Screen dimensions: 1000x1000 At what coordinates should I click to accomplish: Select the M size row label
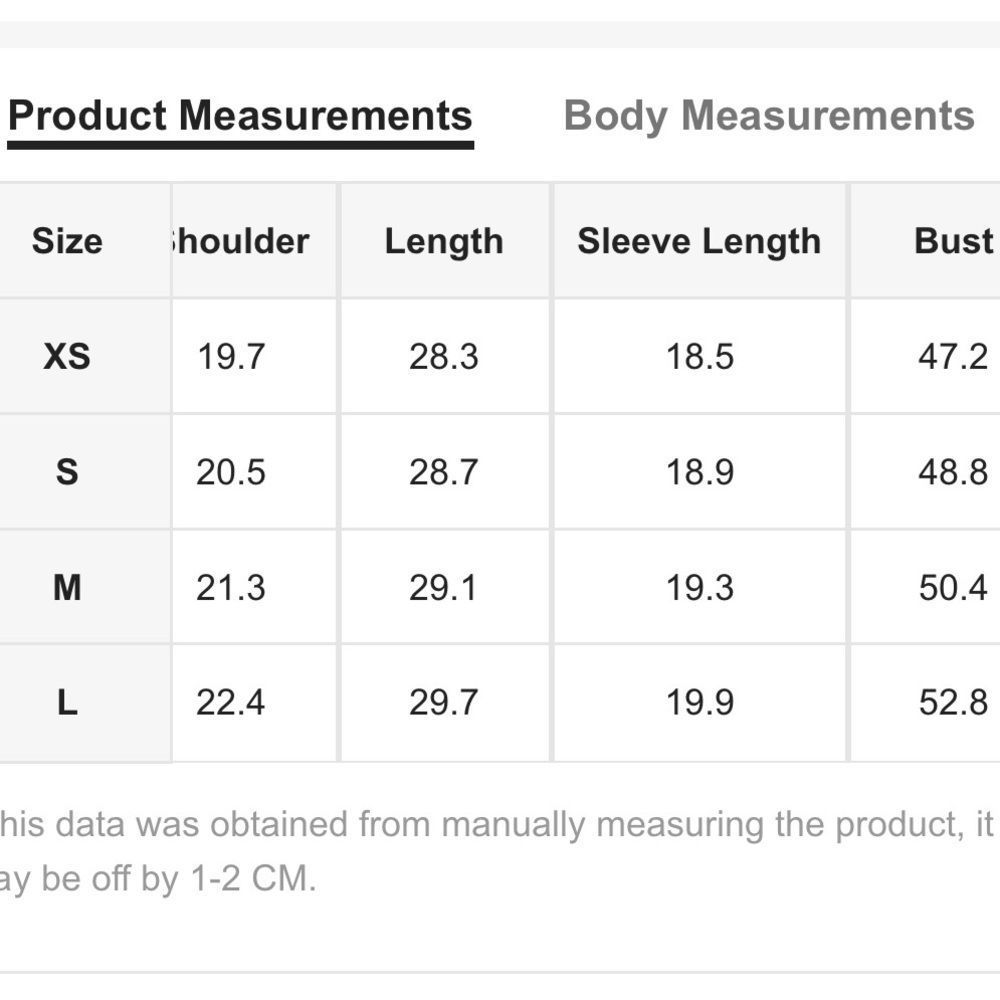67,587
